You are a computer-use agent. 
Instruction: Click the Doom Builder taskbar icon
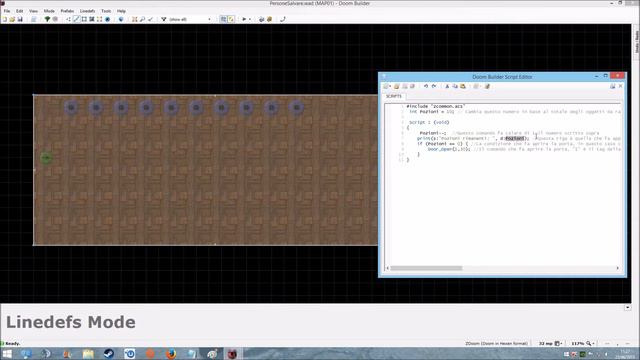232,354
